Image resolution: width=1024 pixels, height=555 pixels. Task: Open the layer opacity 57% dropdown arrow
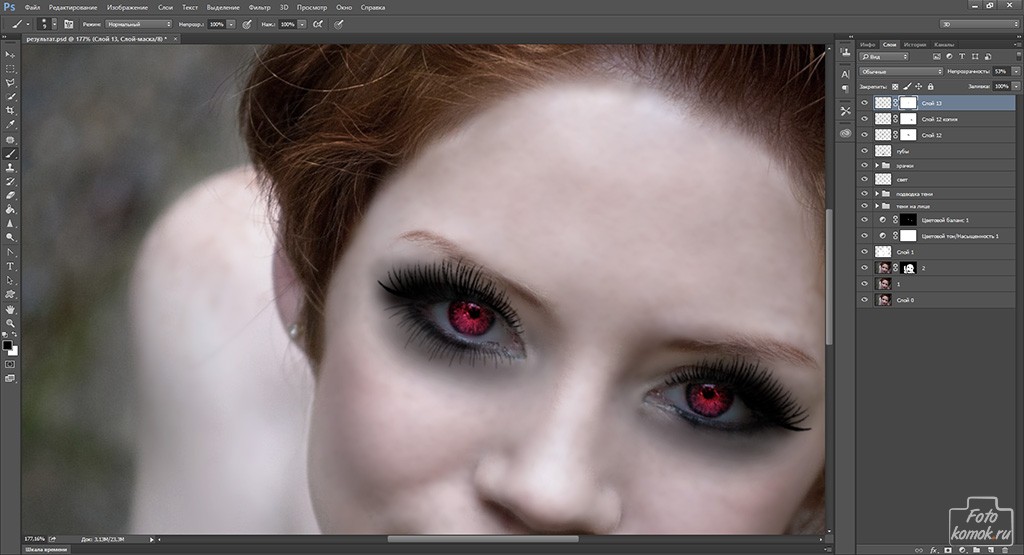pos(1016,71)
